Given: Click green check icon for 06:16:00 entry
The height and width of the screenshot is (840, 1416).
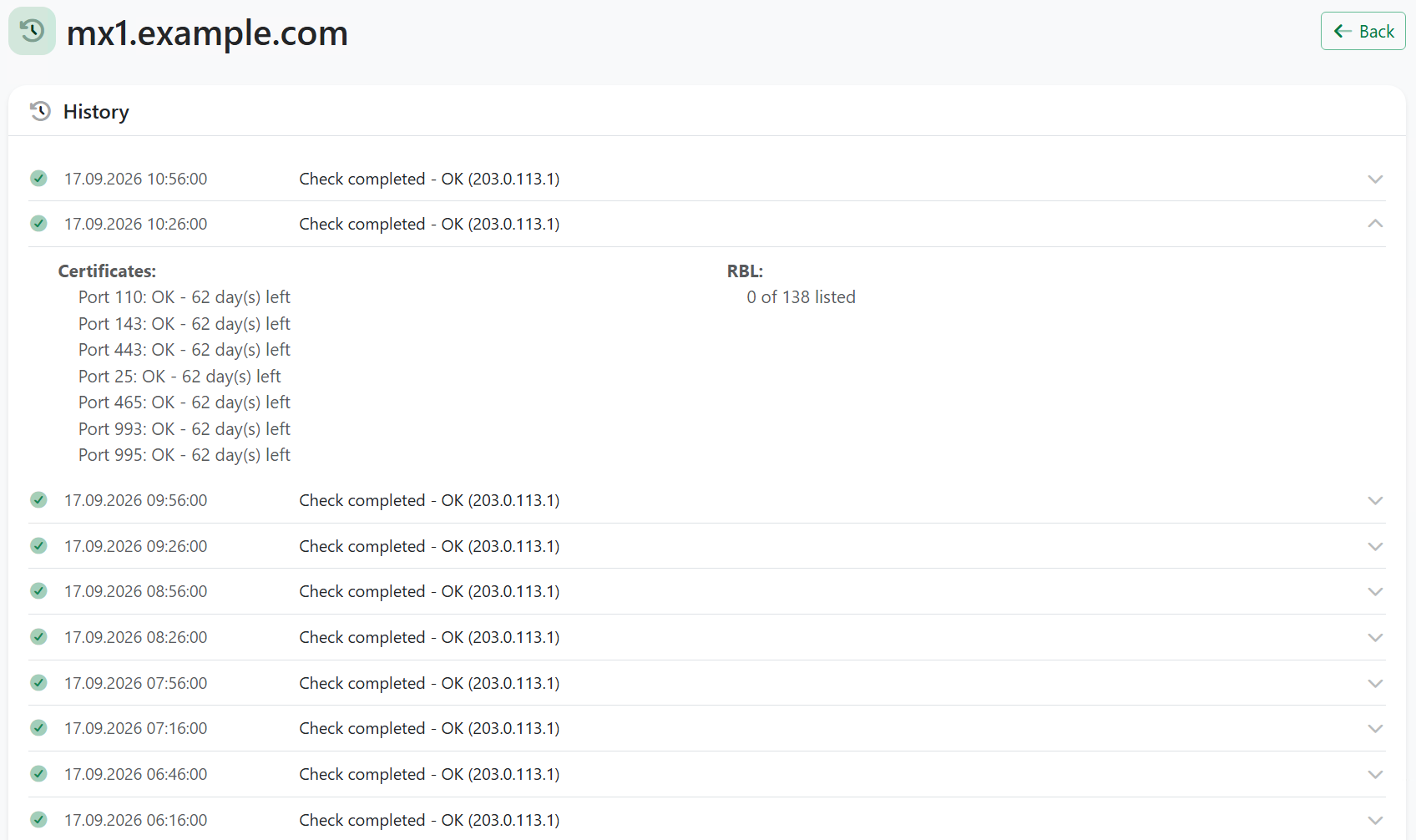Looking at the screenshot, I should coord(38,819).
